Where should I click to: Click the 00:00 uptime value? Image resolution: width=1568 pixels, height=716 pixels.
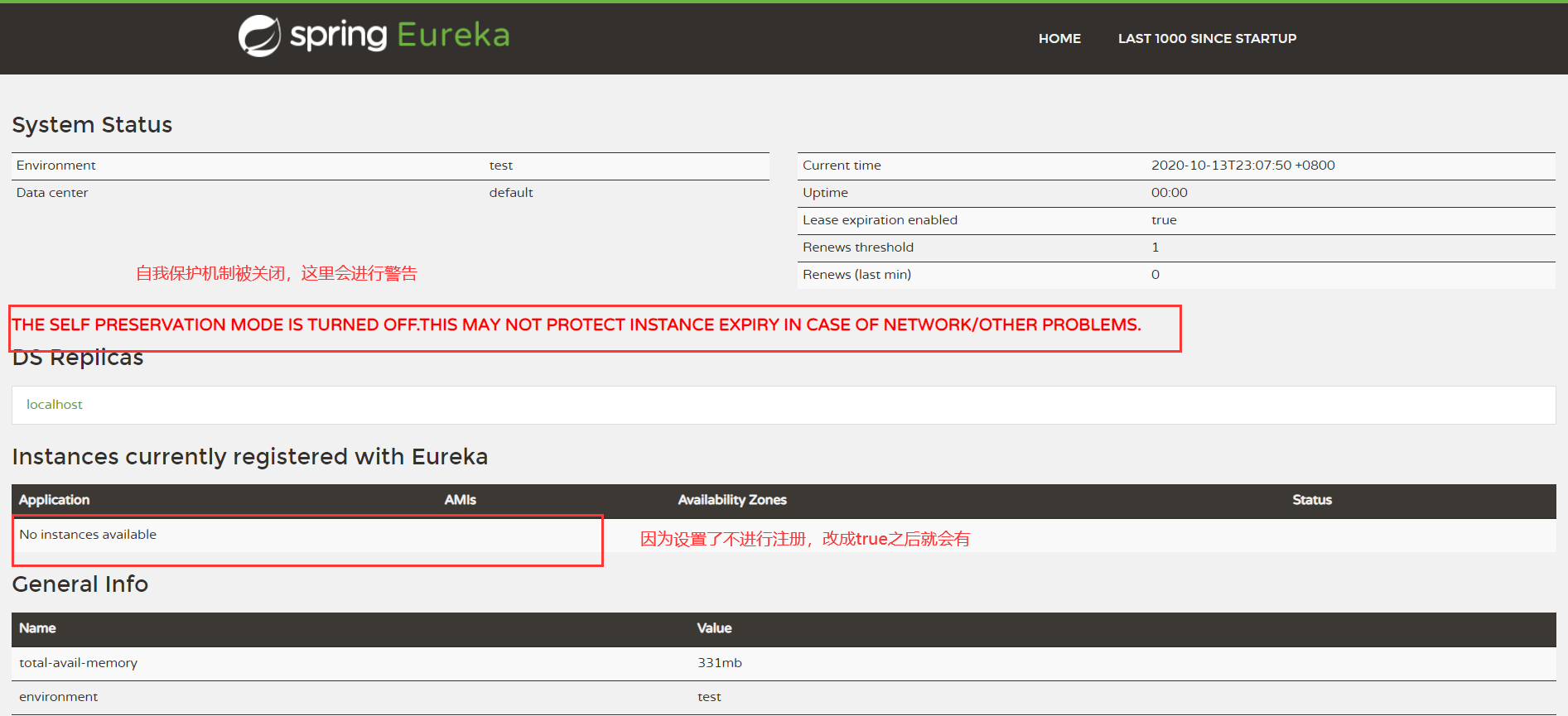[1169, 193]
